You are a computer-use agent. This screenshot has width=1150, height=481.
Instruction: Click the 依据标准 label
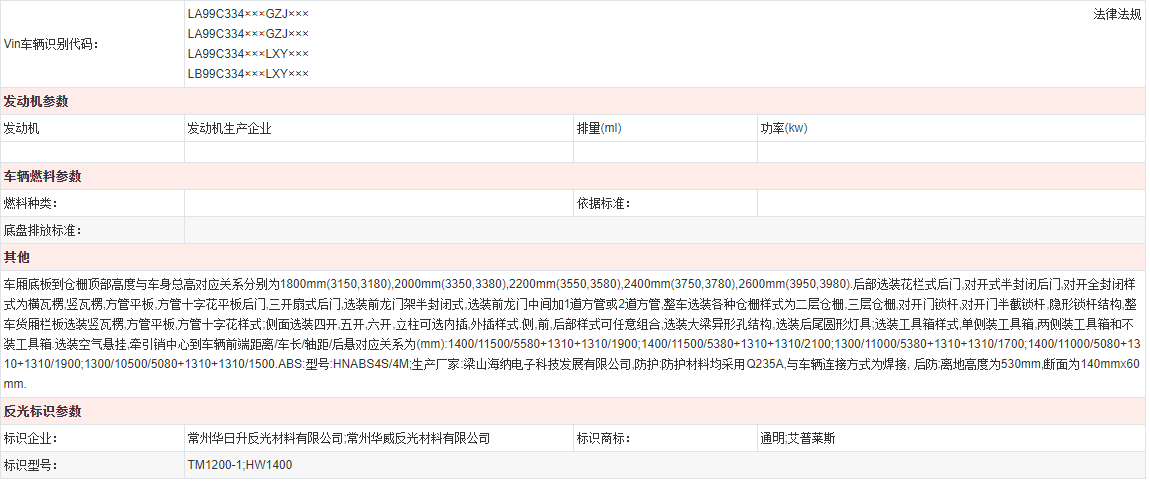603,204
